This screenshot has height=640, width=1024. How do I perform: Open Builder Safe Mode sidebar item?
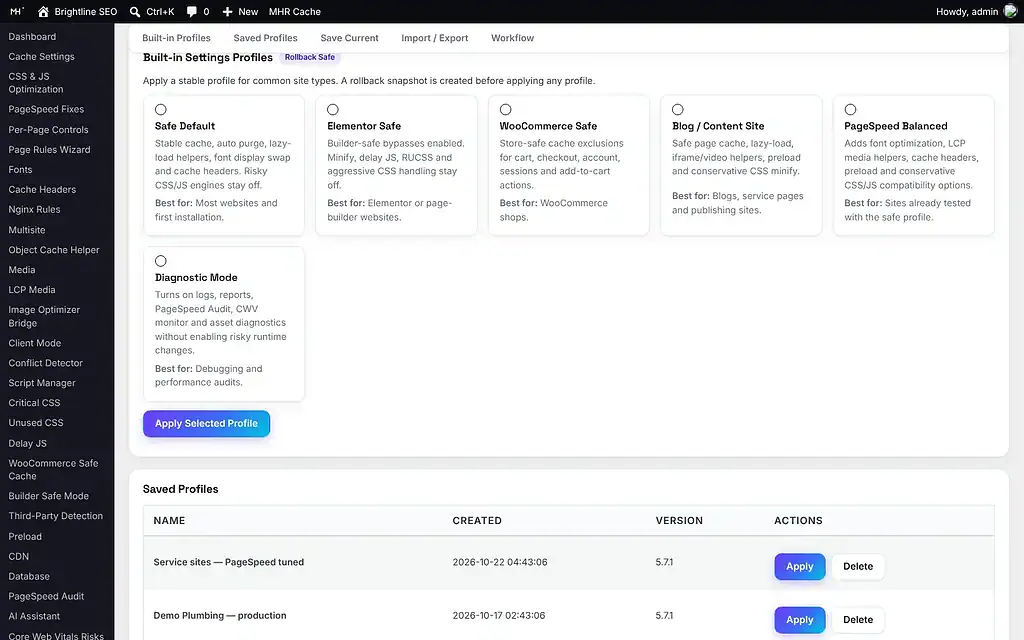48,496
